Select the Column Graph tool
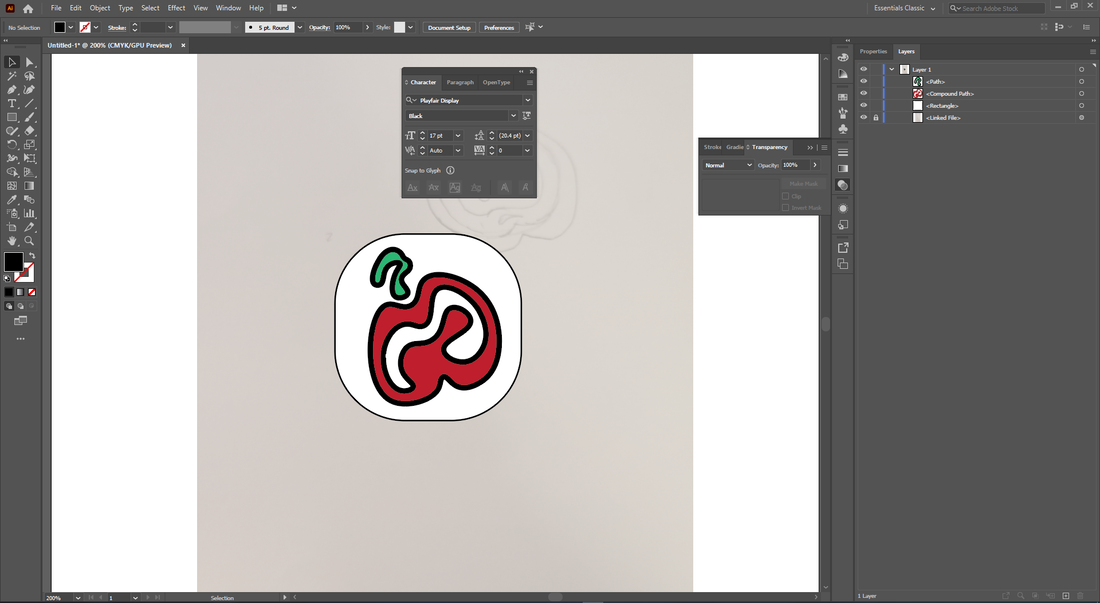Screen dimensions: 1100x603 click(29, 213)
